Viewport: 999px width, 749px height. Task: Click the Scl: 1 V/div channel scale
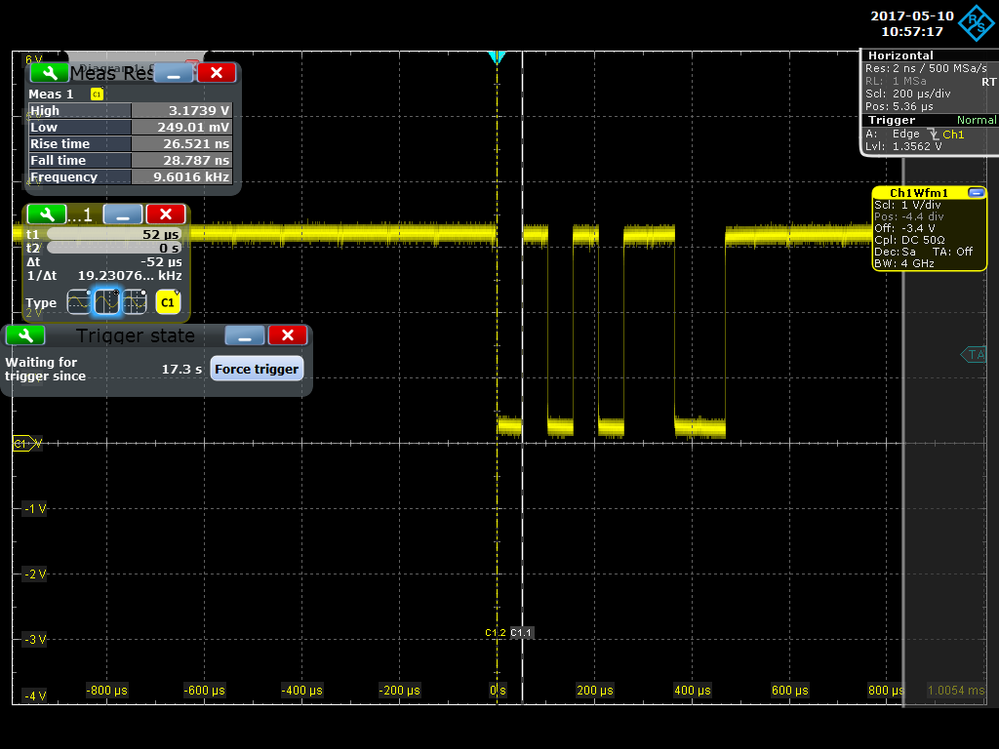pos(907,204)
